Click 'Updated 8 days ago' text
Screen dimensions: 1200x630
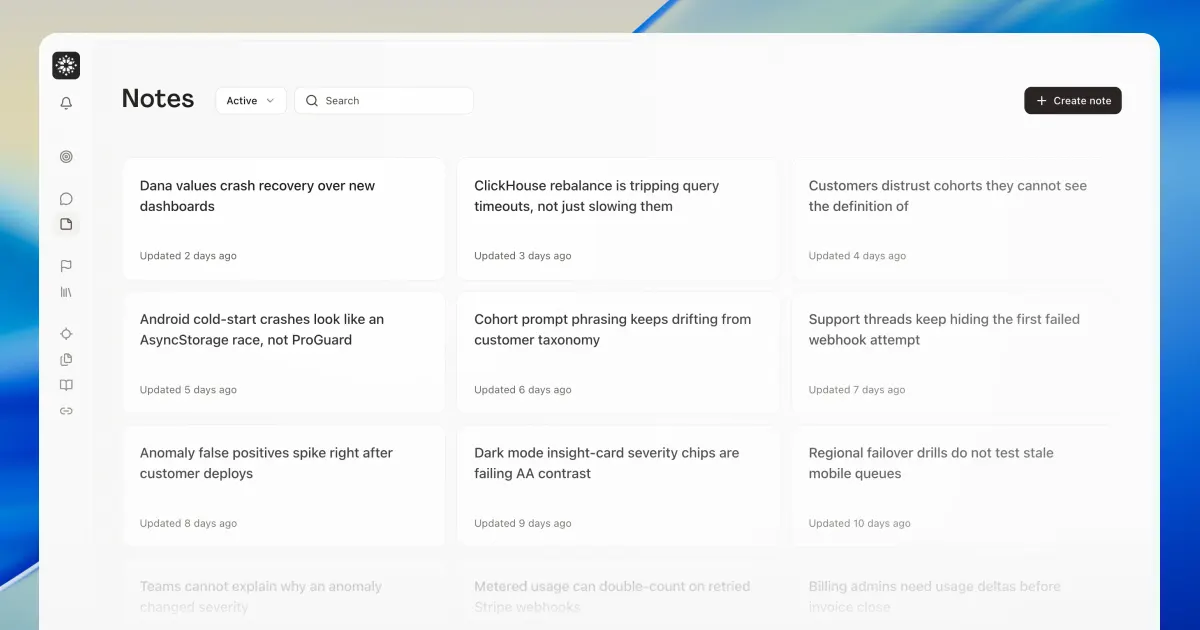pyautogui.click(x=188, y=523)
